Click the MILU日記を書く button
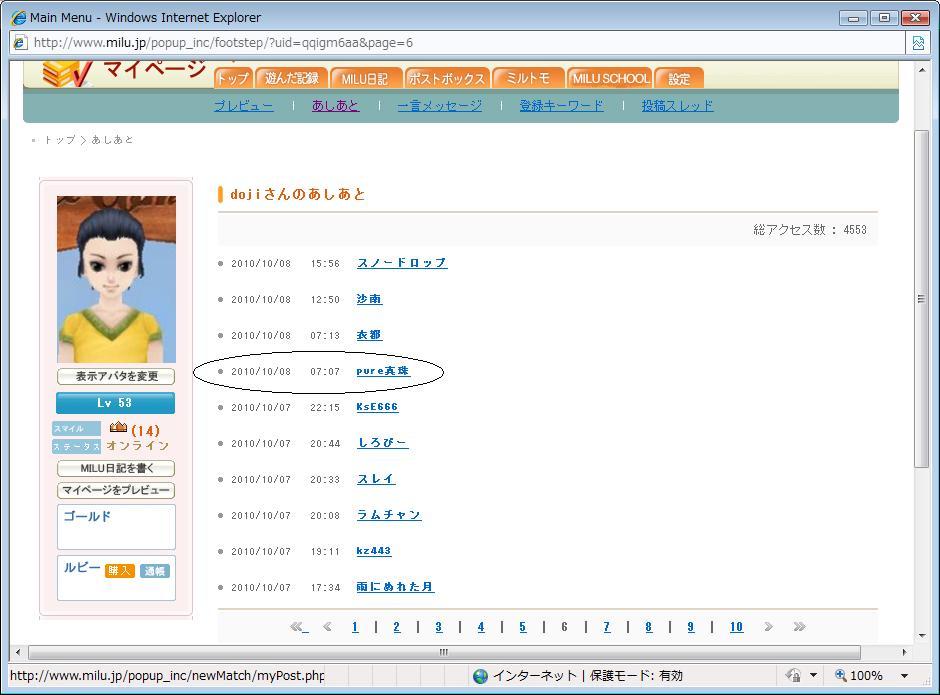The height and width of the screenshot is (695, 940). tap(116, 468)
